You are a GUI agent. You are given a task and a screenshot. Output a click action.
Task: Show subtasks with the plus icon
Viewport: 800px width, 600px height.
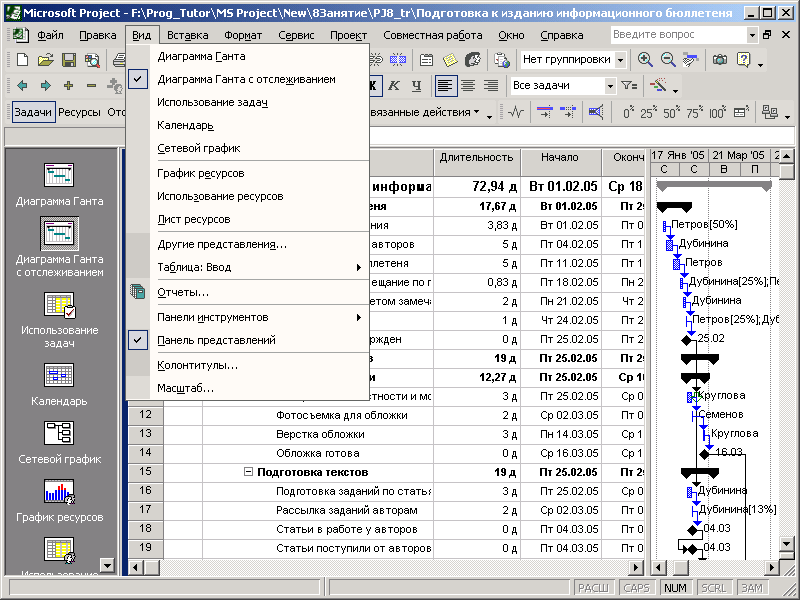[68, 86]
